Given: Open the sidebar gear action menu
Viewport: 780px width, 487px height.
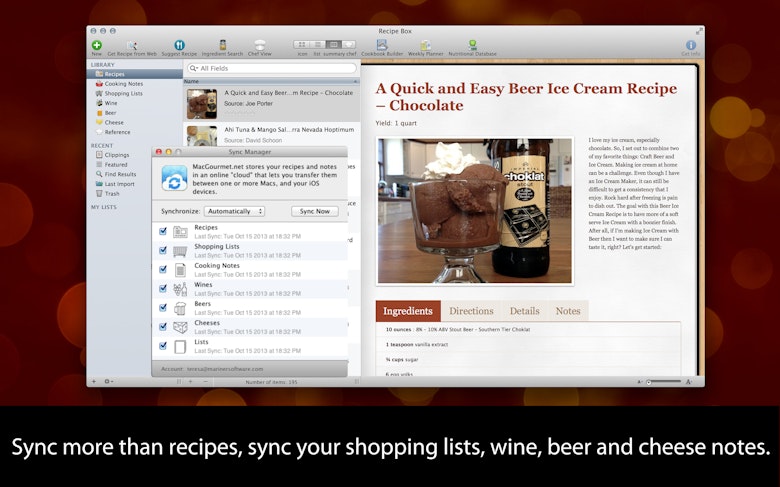Looking at the screenshot, I should (108, 382).
